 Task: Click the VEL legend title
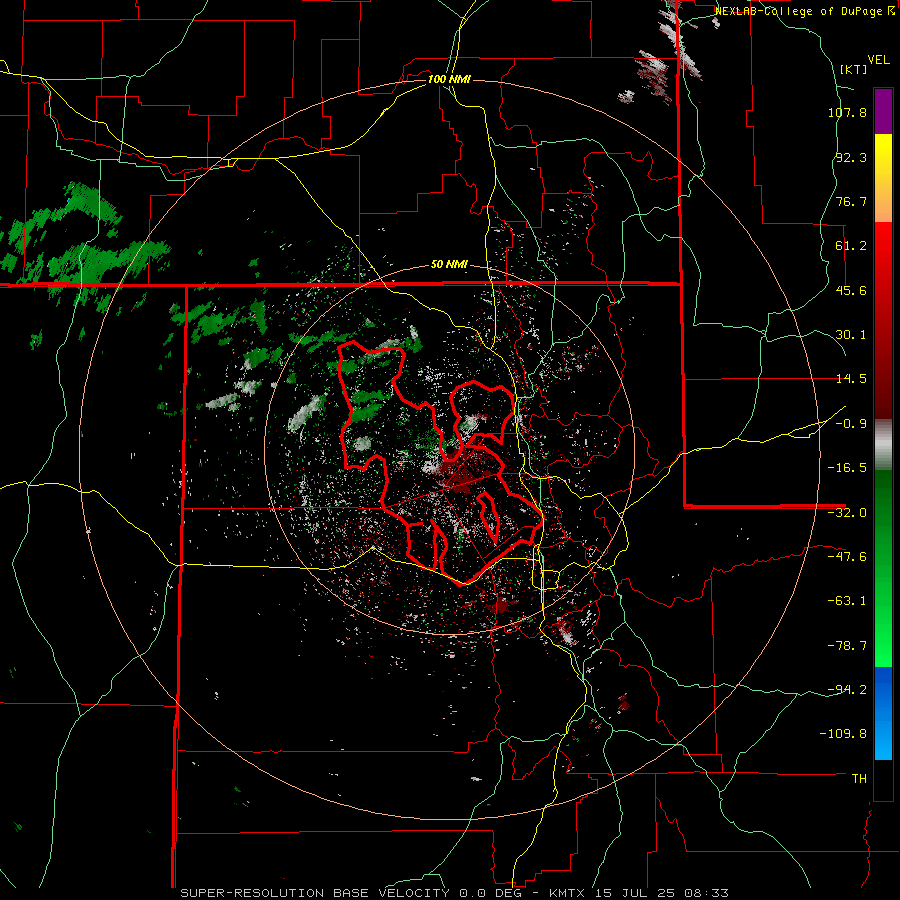pos(878,60)
